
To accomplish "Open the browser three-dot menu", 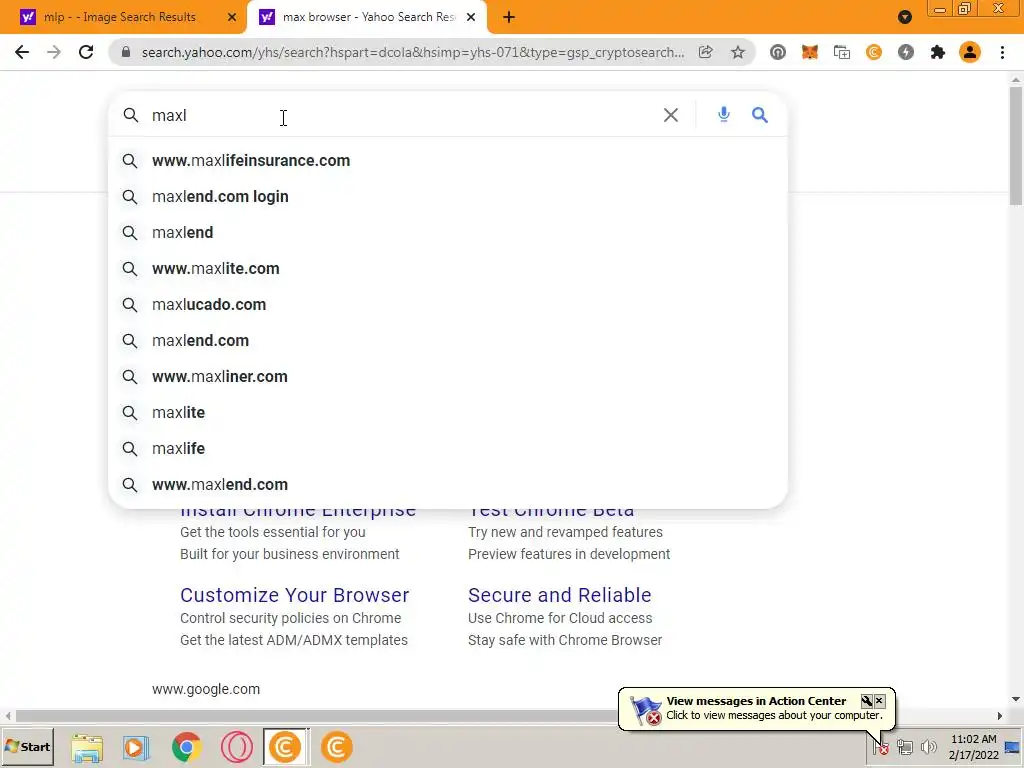I will click(x=1002, y=52).
